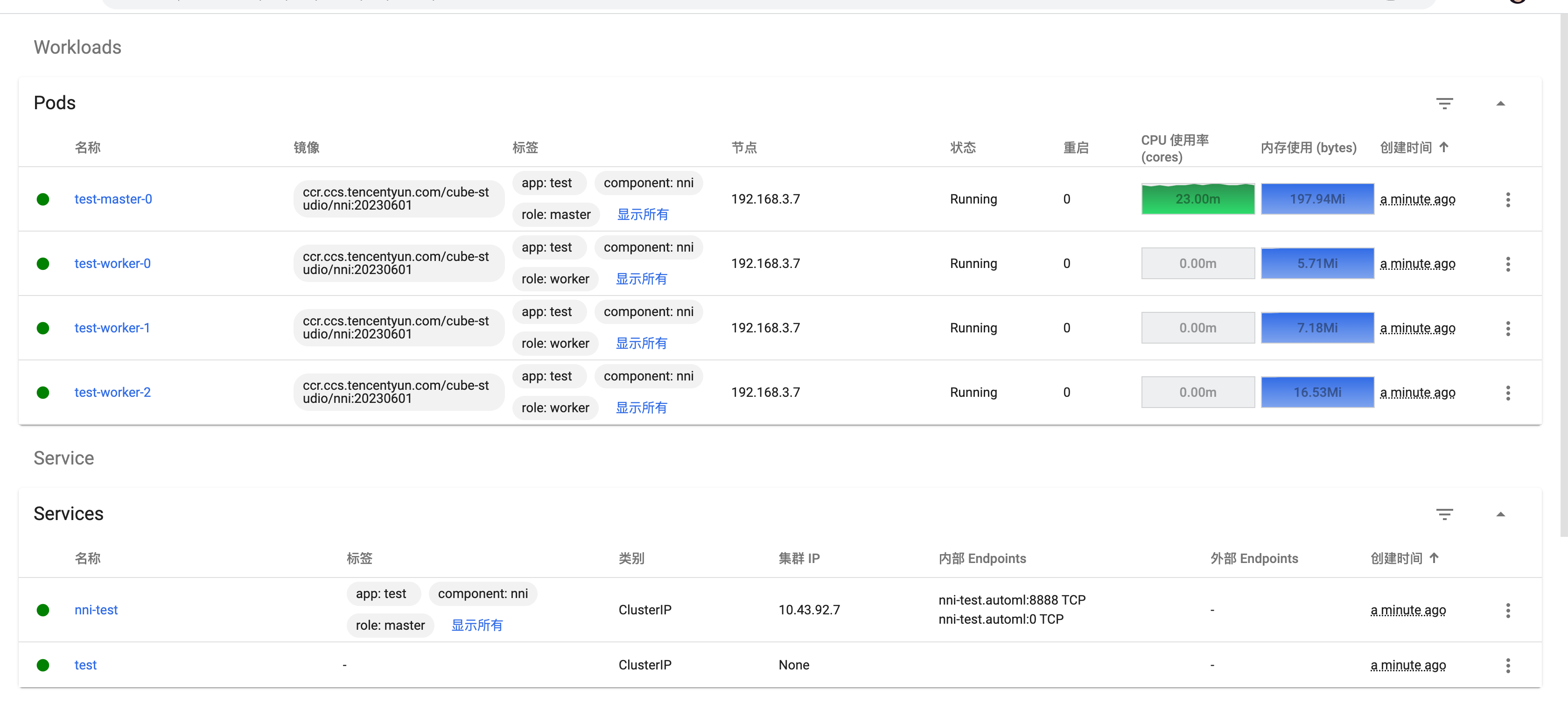Viewport: 1568px width, 704px height.
Task: Open filter icon in Pods panel
Action: [1444, 104]
